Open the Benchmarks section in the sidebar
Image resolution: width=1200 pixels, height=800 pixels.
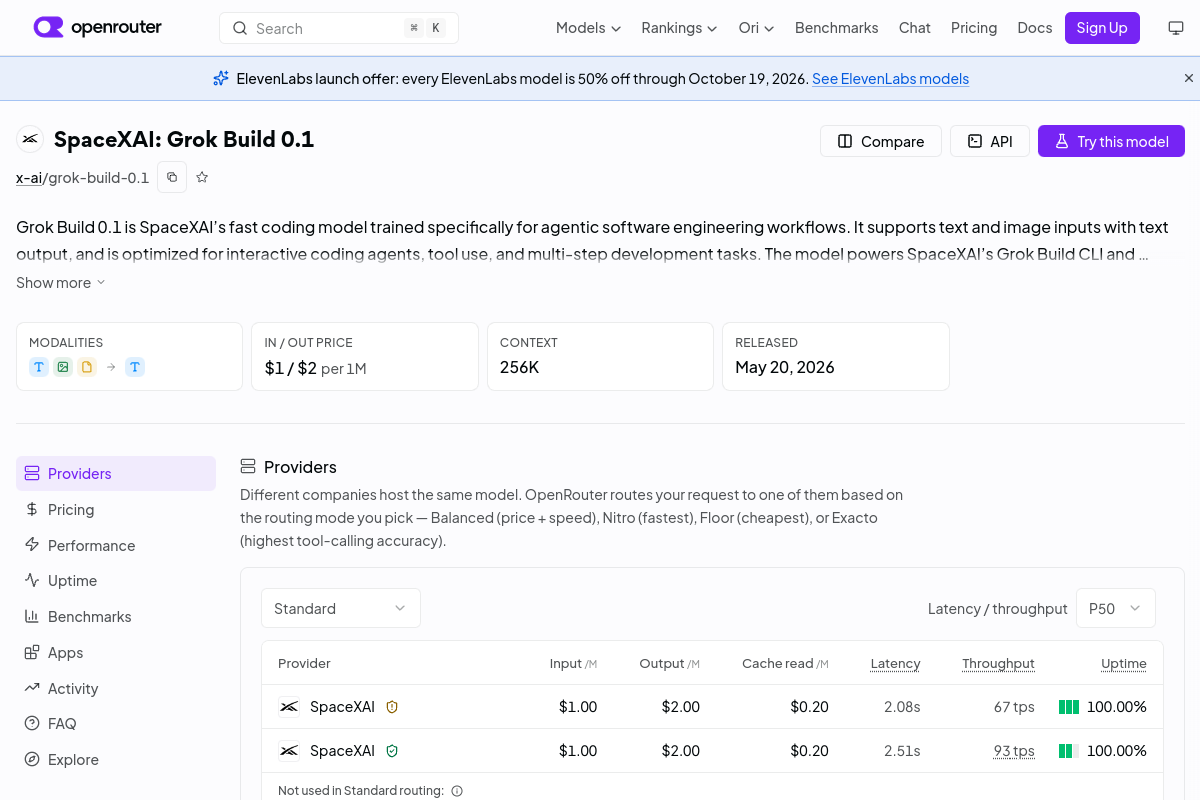pyautogui.click(x=116, y=617)
